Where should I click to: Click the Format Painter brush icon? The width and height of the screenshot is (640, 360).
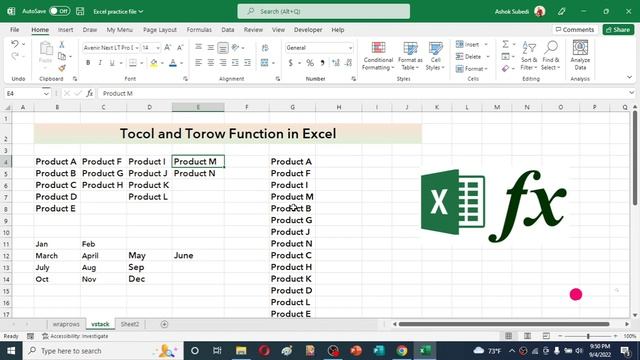(x=62, y=68)
